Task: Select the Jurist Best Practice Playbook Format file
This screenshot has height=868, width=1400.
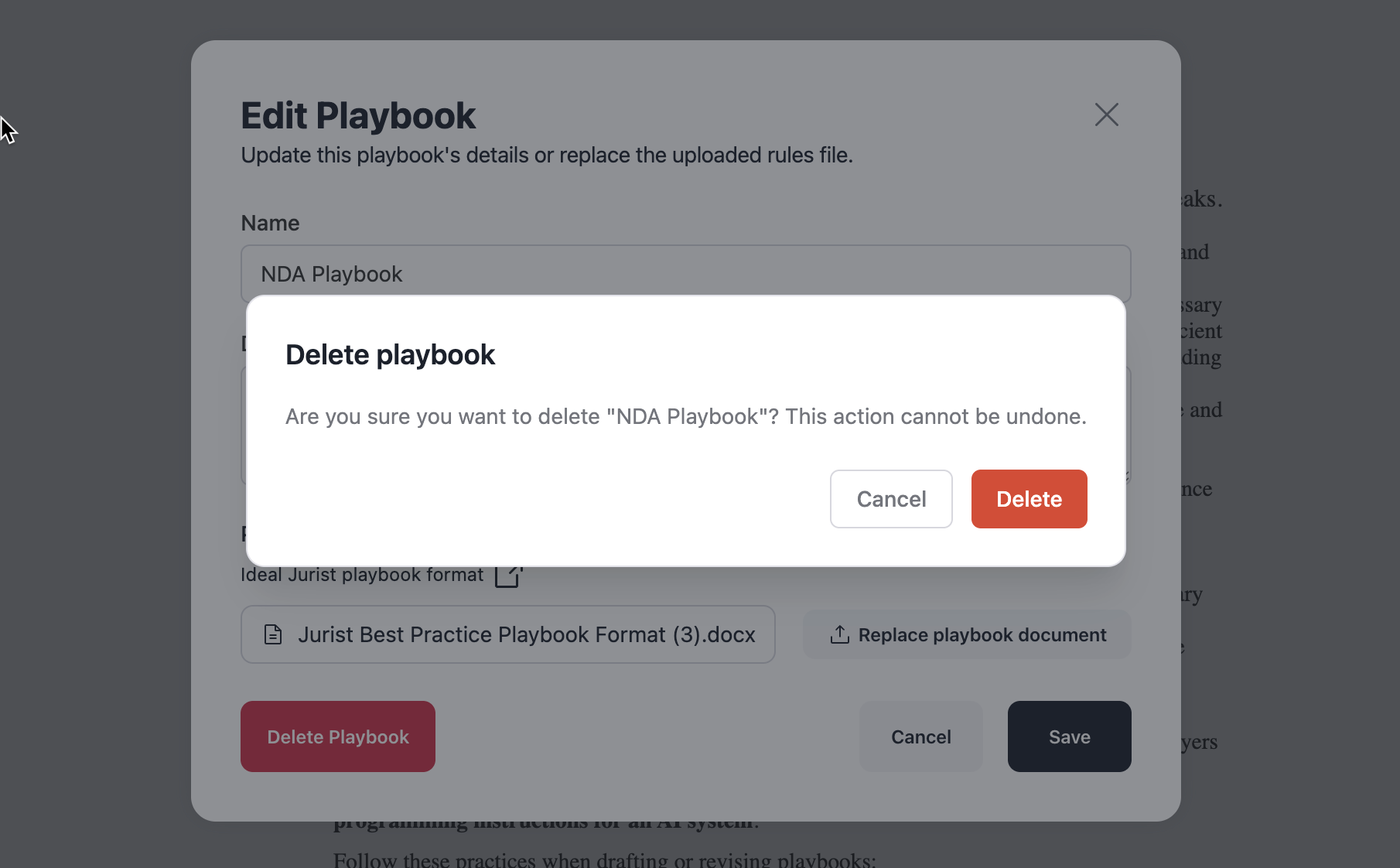Action: [526, 634]
